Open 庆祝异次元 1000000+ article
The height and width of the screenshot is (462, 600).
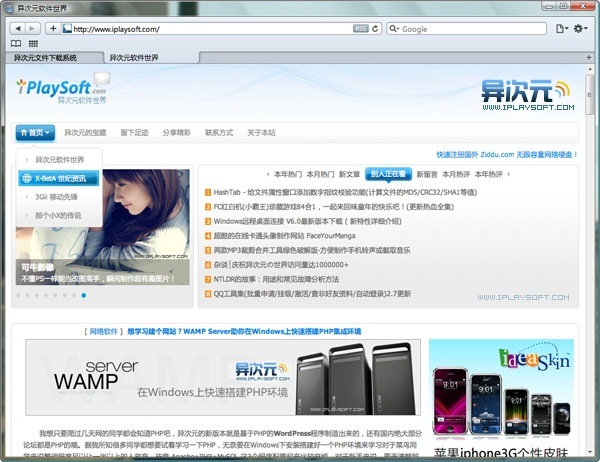(x=281, y=265)
